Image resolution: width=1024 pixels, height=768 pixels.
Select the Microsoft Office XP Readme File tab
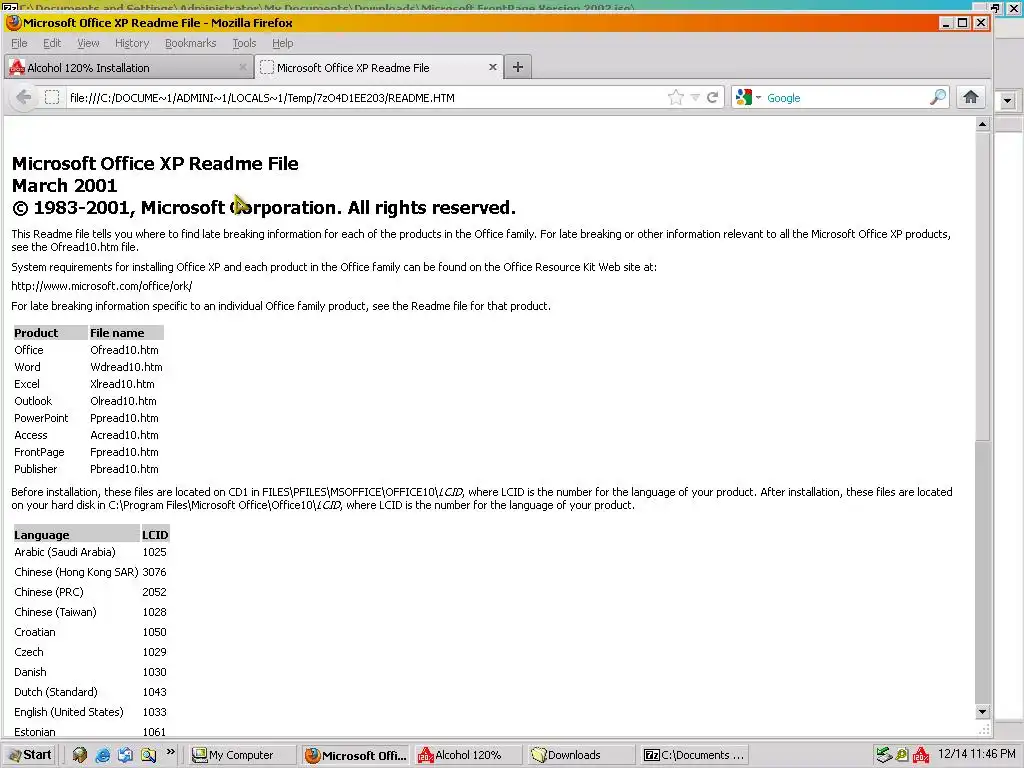379,67
